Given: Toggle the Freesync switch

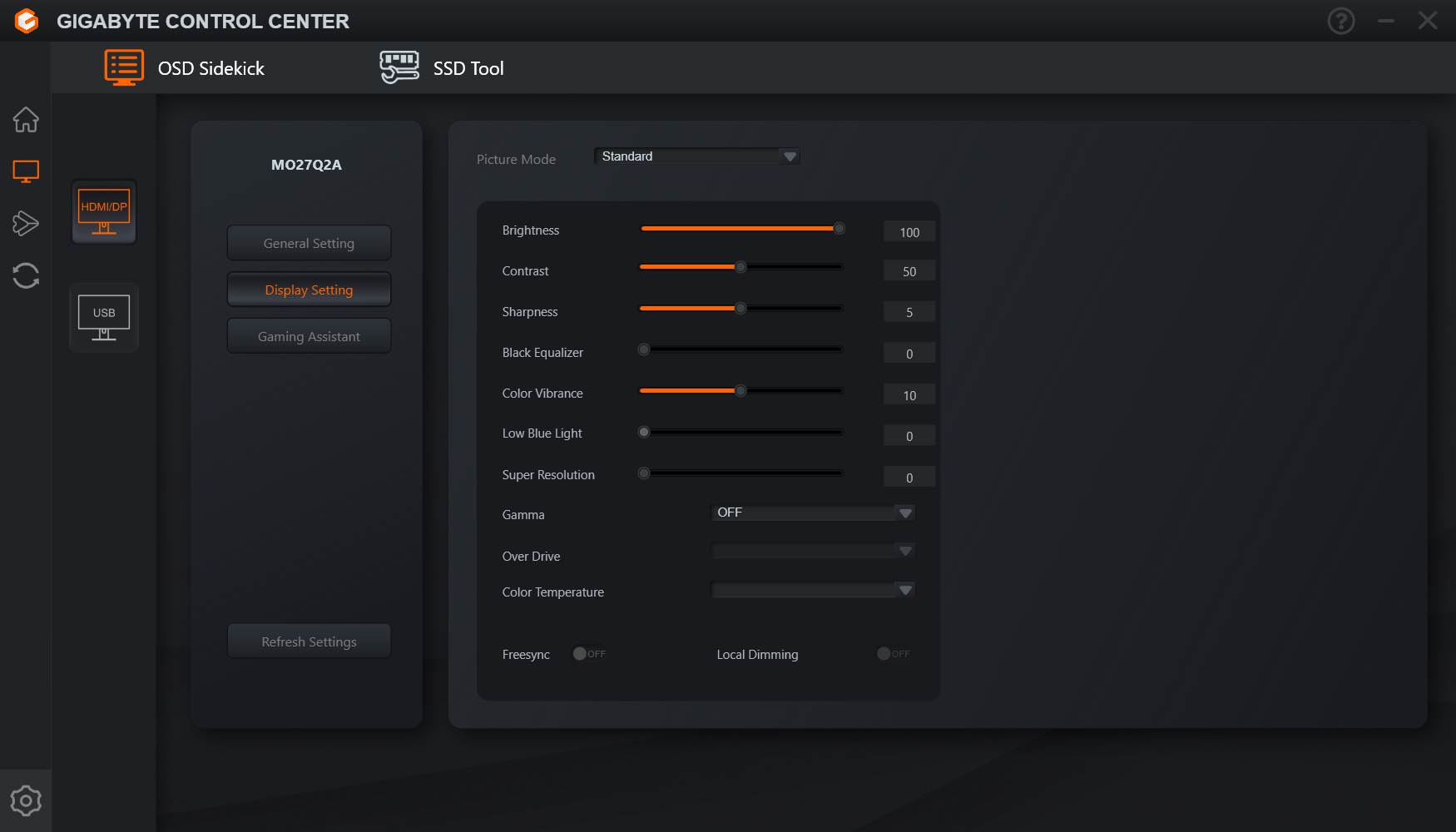Looking at the screenshot, I should click(x=589, y=654).
